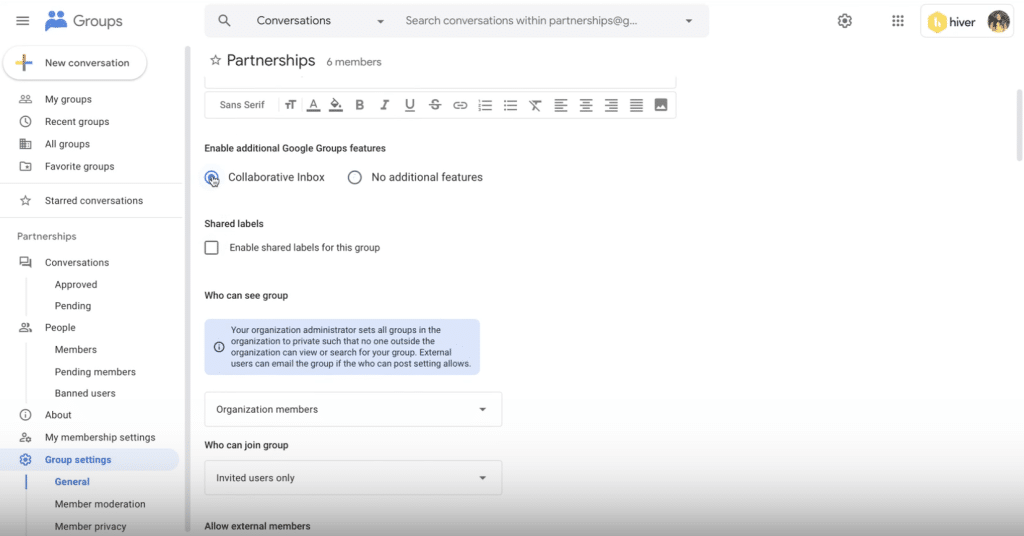Open Banned users
Viewport: 1024px width, 536px height.
point(85,393)
